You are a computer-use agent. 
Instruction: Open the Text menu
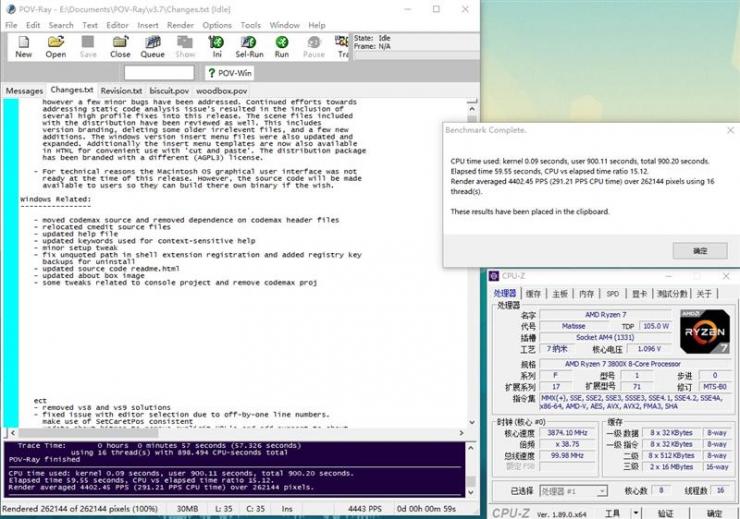pos(90,25)
